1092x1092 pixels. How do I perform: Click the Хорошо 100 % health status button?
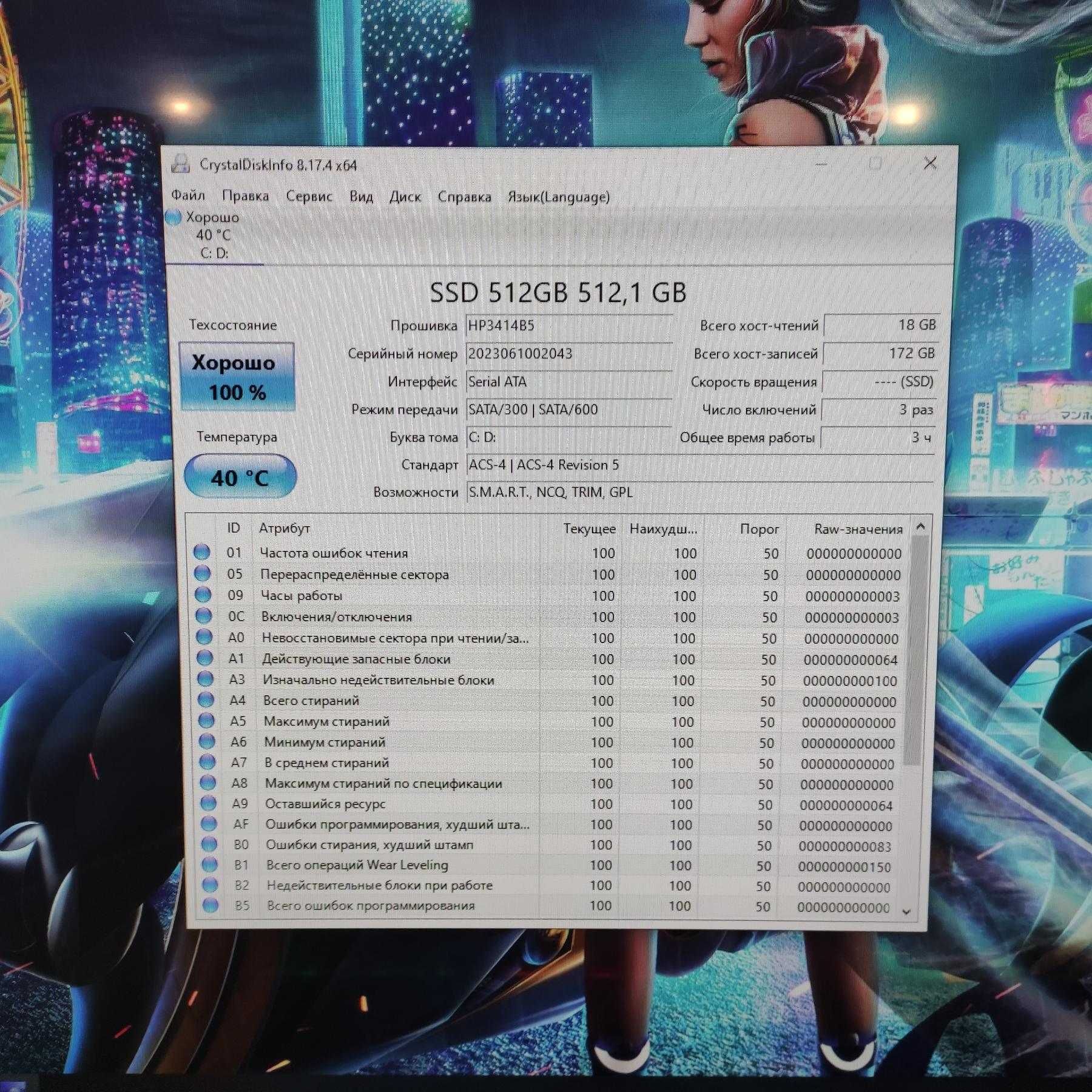(x=237, y=377)
